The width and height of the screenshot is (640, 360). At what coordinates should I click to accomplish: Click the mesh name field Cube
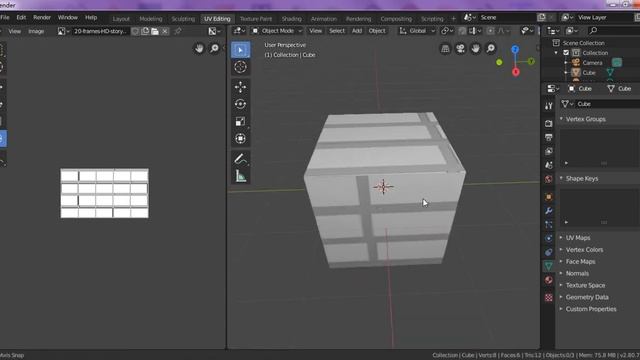coord(607,104)
